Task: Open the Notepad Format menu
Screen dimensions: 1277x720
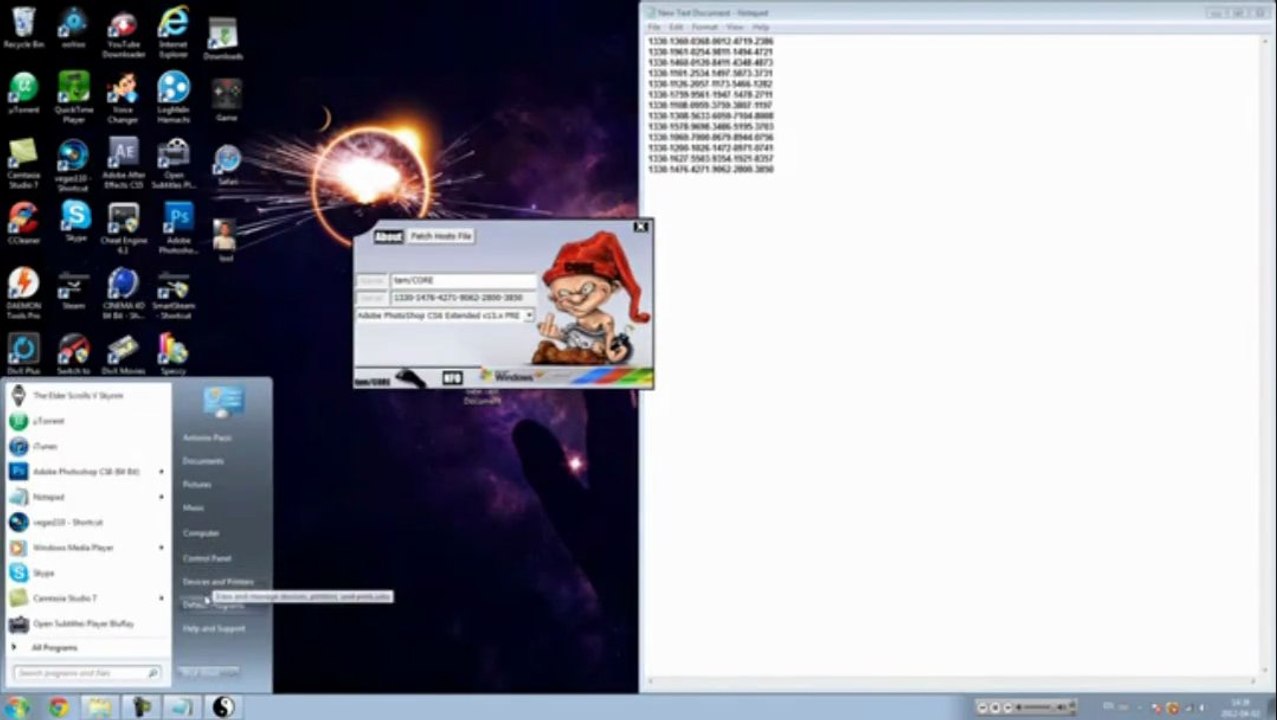Action: point(705,27)
